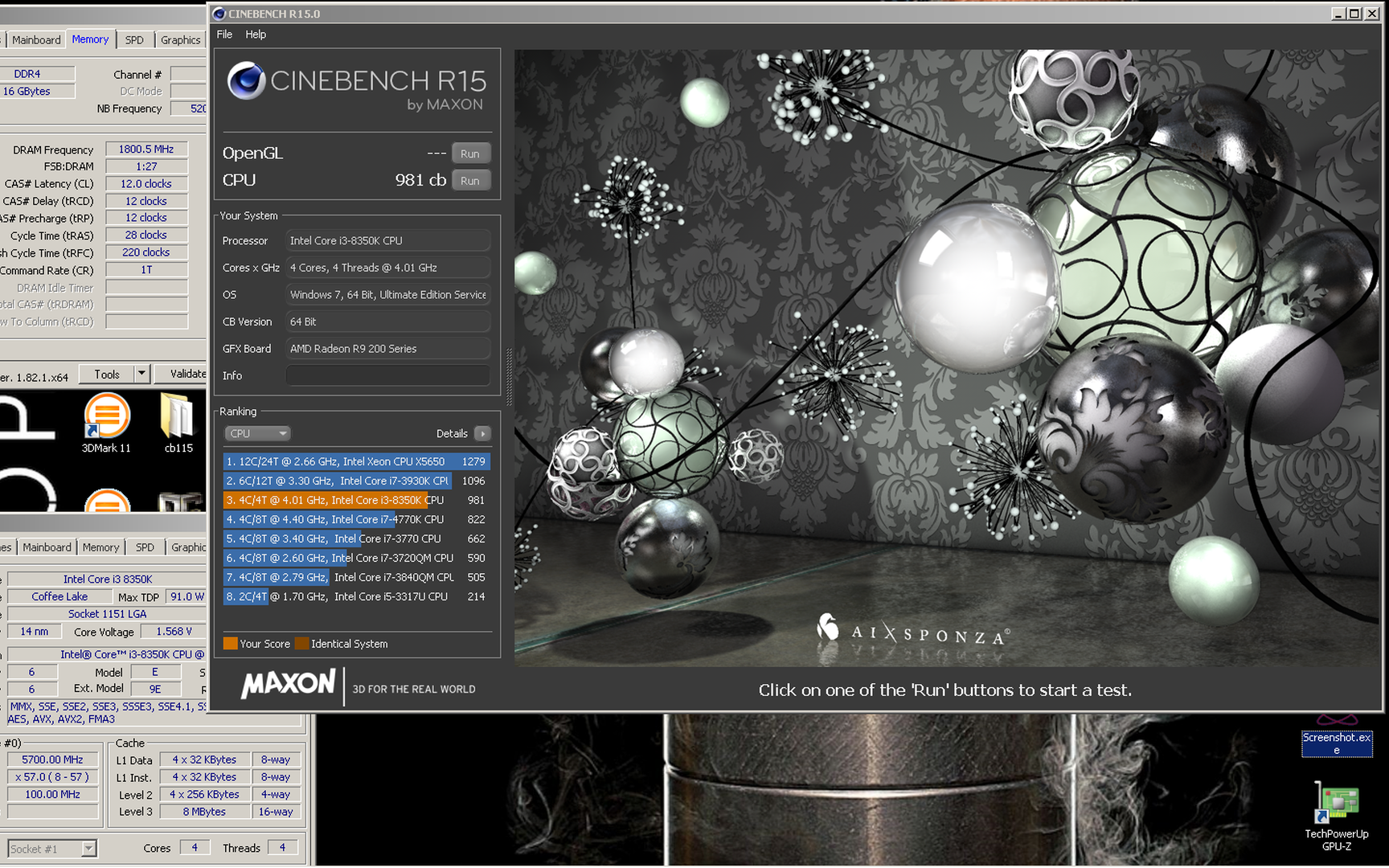This screenshot has height=868, width=1389.
Task: Click the Level 3 cache 8 MBytes value
Action: 204,812
